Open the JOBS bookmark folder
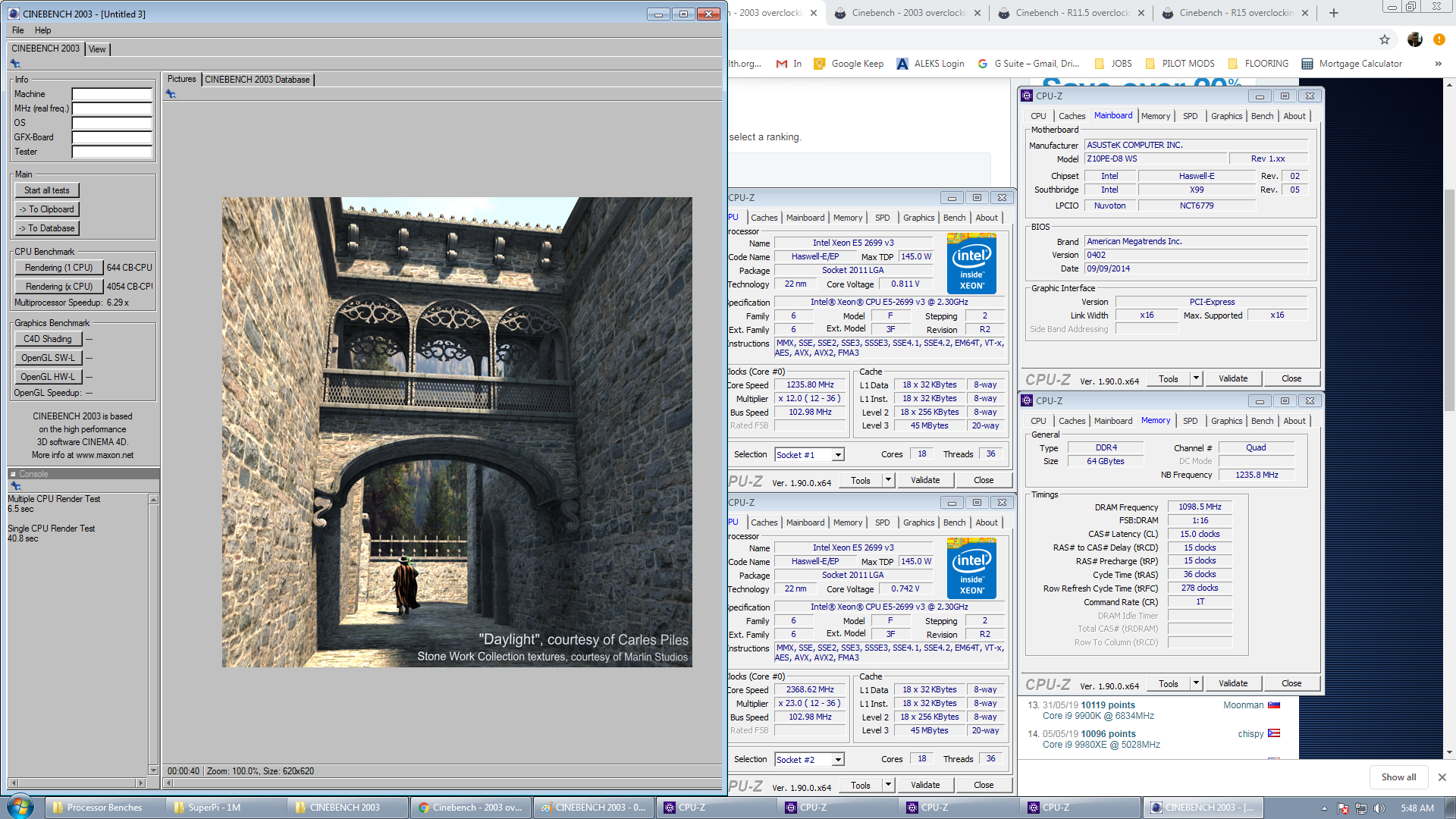The width and height of the screenshot is (1456, 819). (1112, 64)
